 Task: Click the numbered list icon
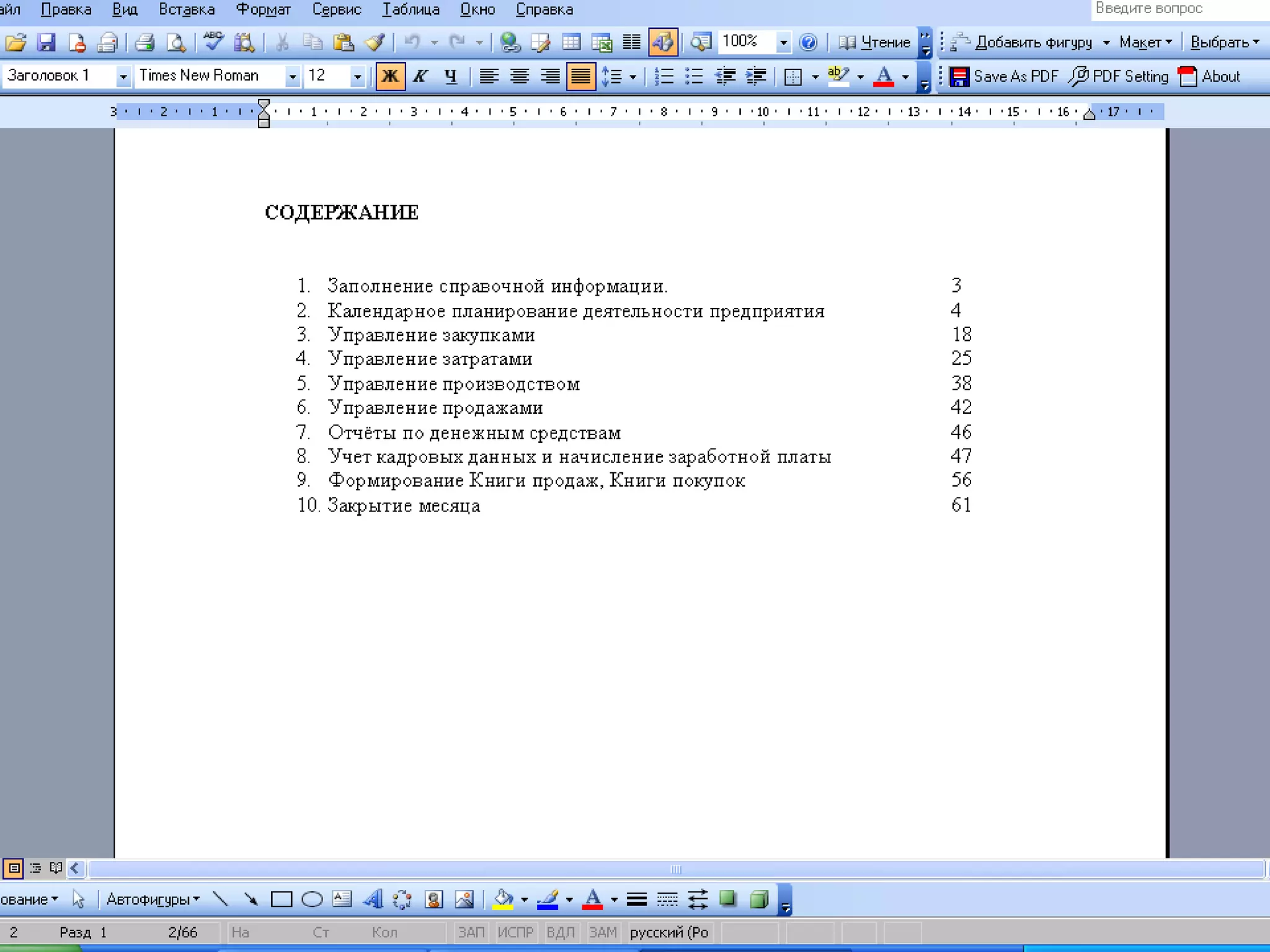664,76
